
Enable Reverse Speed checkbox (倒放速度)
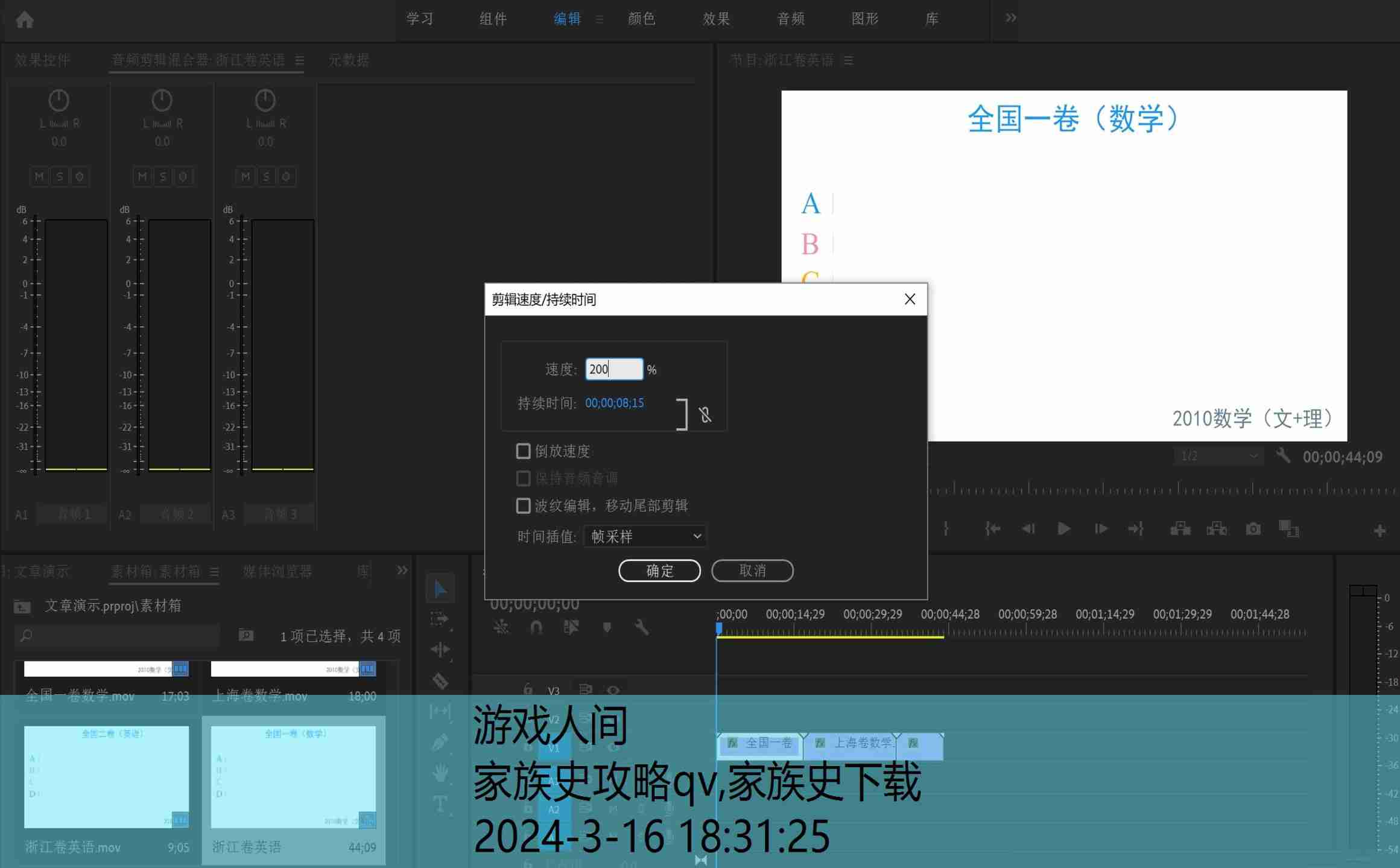523,451
